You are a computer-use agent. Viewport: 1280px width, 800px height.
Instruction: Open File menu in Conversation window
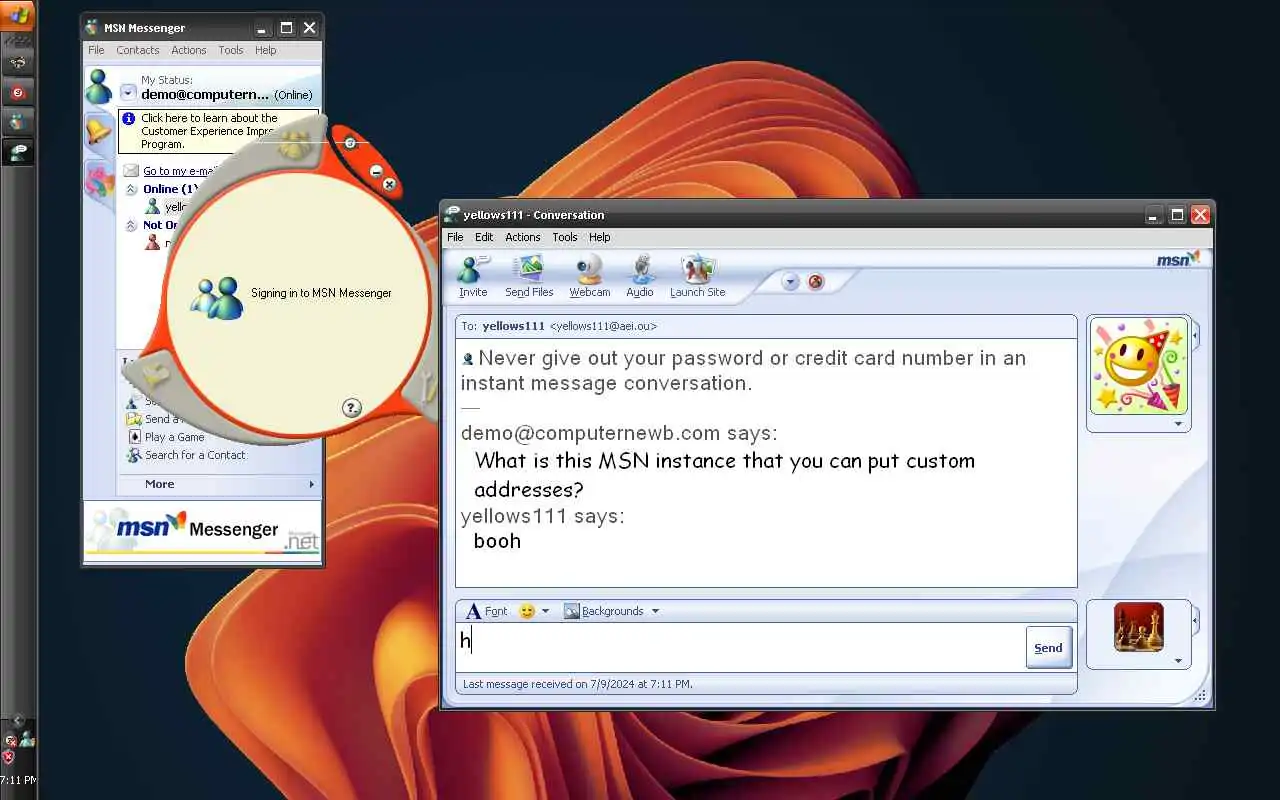pyautogui.click(x=455, y=237)
